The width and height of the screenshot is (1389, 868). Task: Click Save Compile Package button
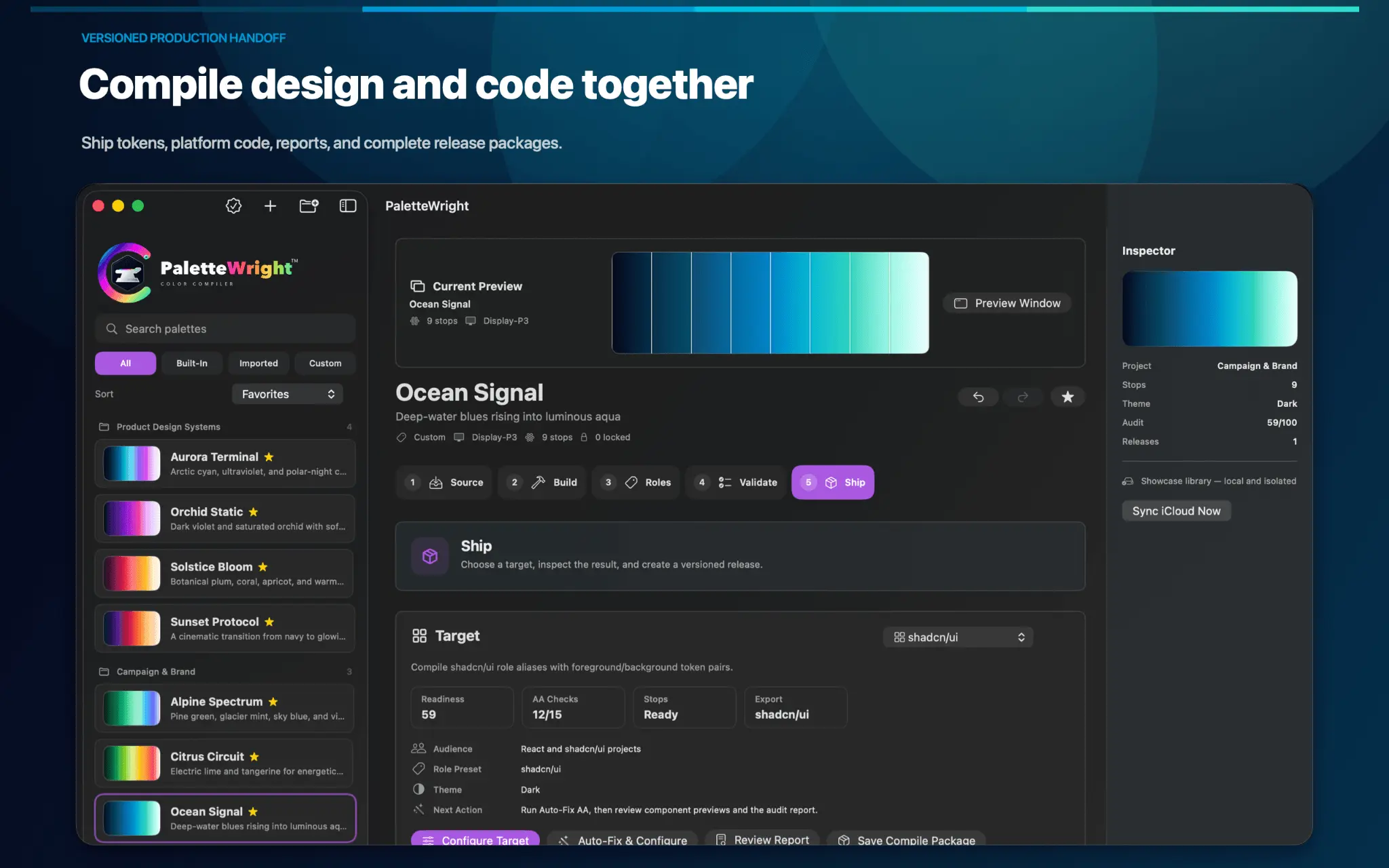(x=906, y=840)
